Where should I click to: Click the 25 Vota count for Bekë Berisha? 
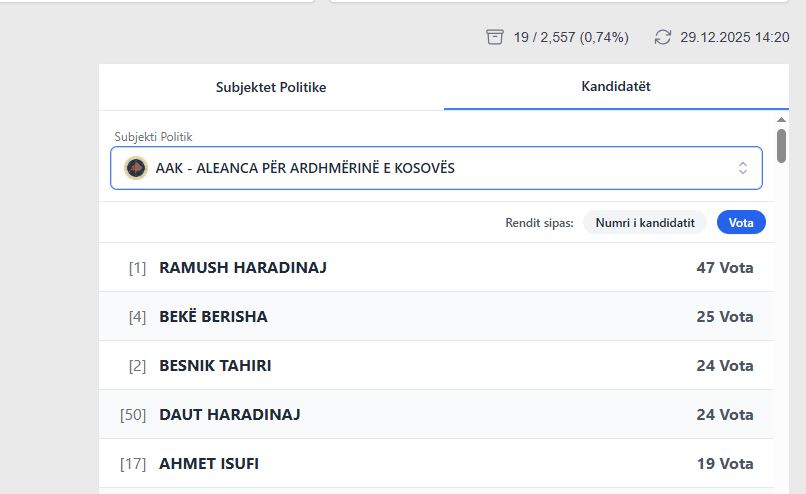[x=724, y=317]
